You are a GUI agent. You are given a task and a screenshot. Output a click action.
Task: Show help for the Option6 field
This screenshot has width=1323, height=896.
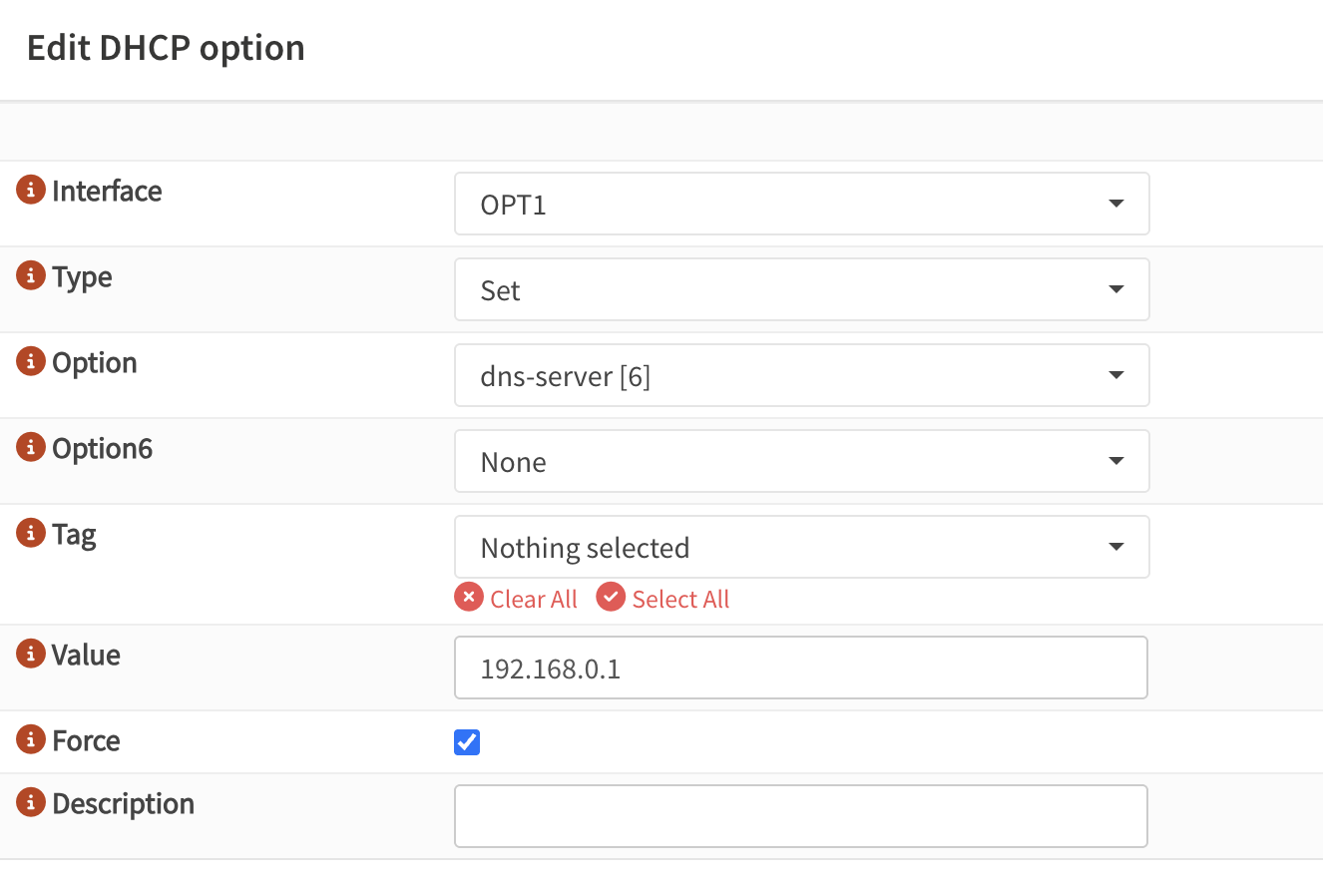pos(31,446)
